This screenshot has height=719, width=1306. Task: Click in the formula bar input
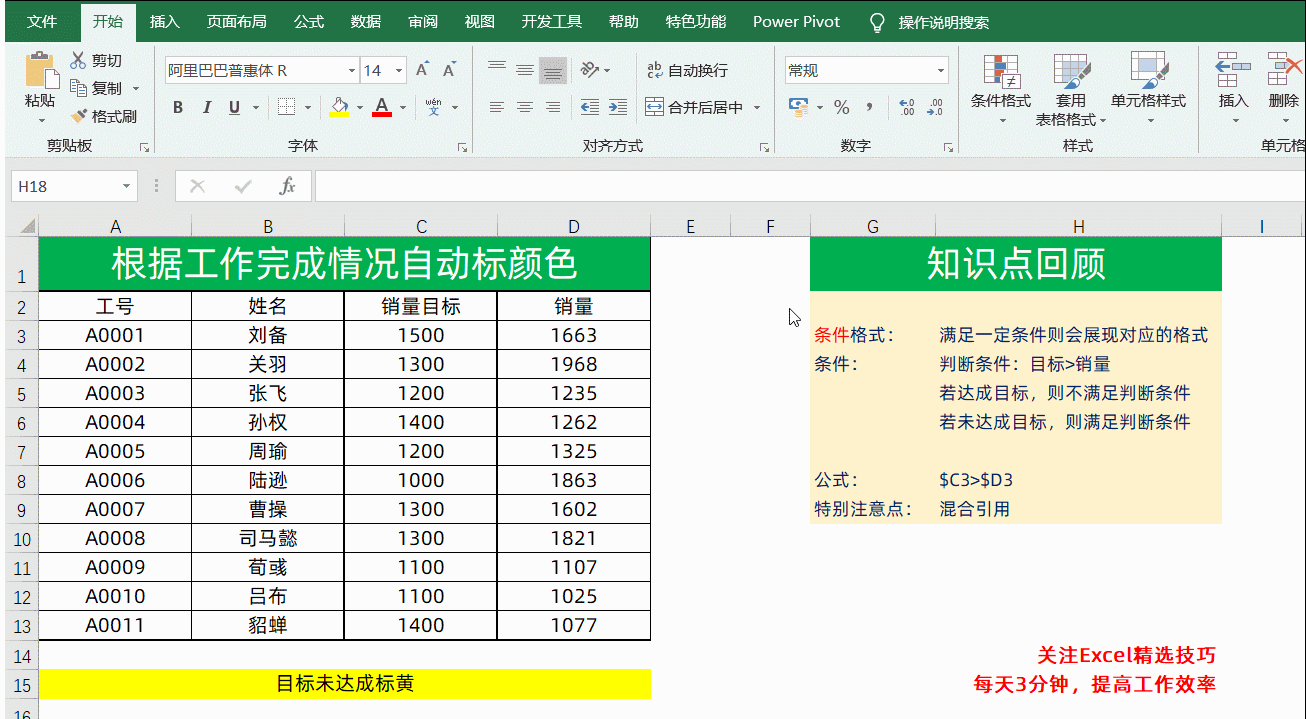(810, 186)
